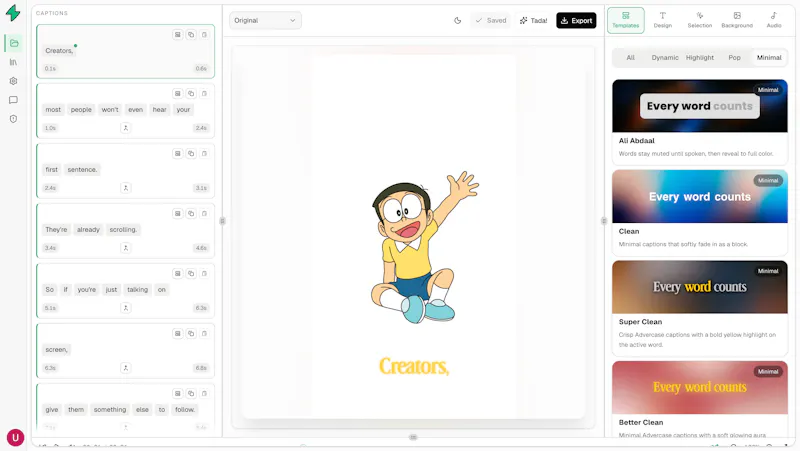Click the left panel resize handle
The height and width of the screenshot is (451, 800).
(222, 221)
